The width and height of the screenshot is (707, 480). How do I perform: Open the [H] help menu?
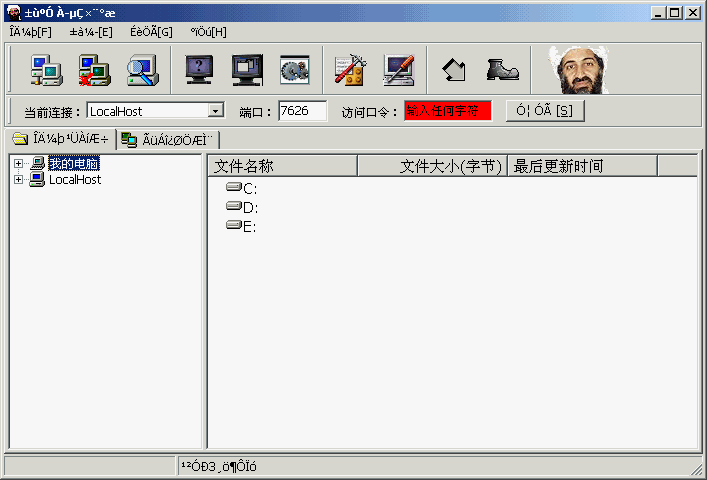click(208, 32)
